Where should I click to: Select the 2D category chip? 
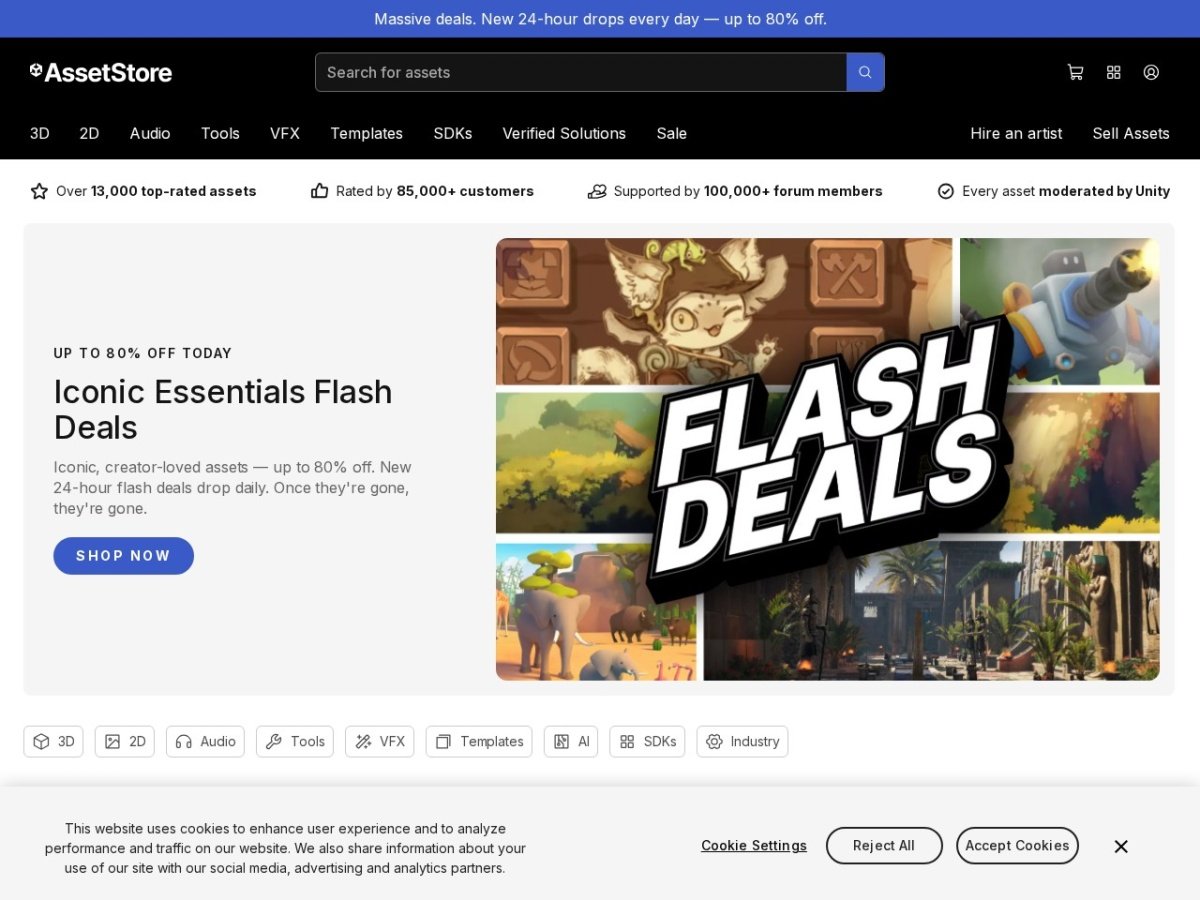click(x=125, y=741)
